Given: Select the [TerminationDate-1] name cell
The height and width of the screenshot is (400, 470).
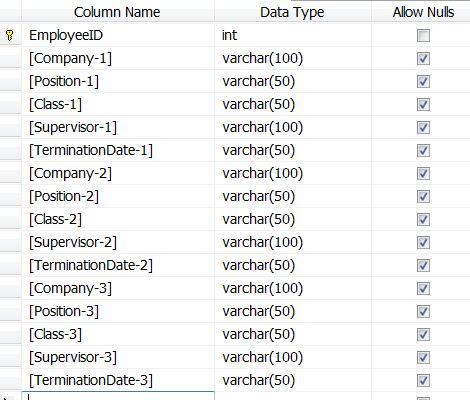Looking at the screenshot, I should (118, 150).
